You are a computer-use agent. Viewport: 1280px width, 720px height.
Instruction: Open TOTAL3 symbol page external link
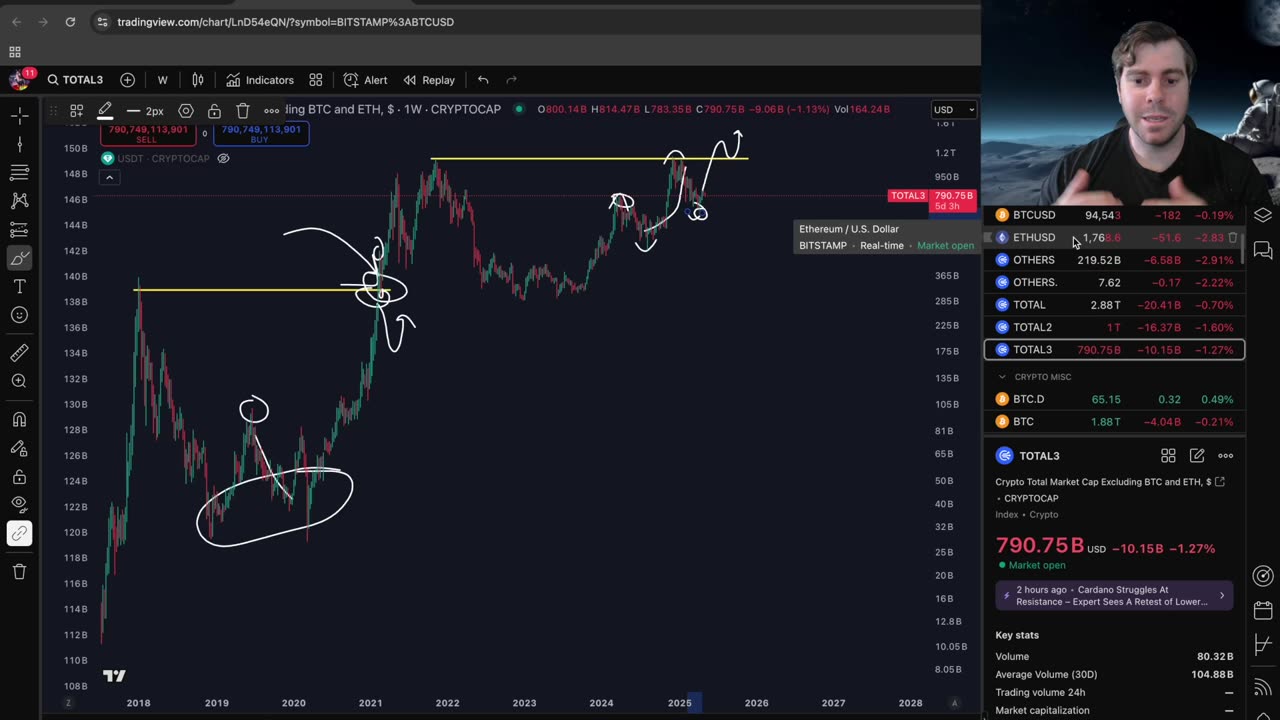[x=1219, y=482]
